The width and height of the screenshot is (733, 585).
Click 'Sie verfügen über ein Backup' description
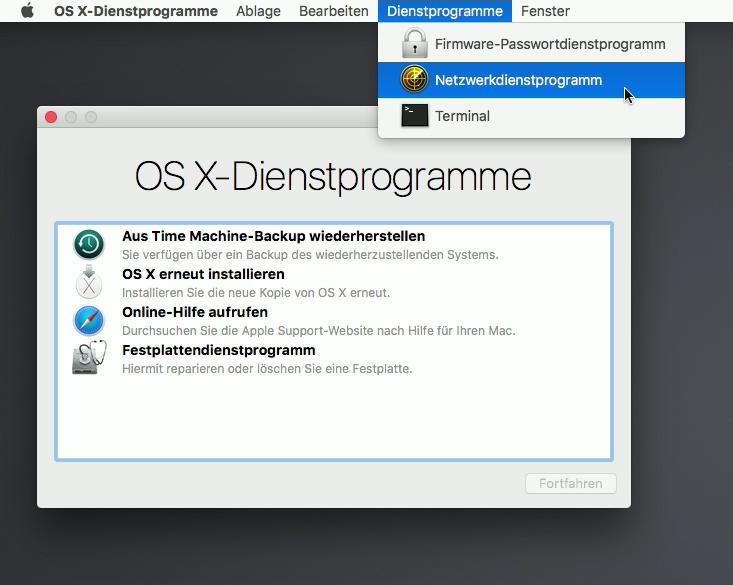click(x=310, y=255)
